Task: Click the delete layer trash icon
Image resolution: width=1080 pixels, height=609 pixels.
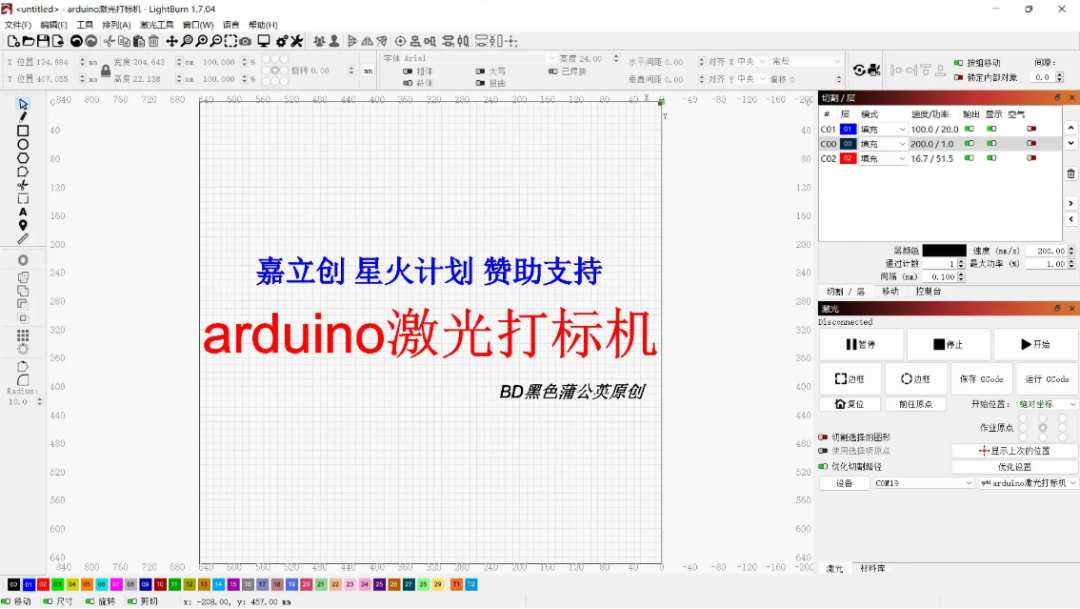Action: (1070, 173)
